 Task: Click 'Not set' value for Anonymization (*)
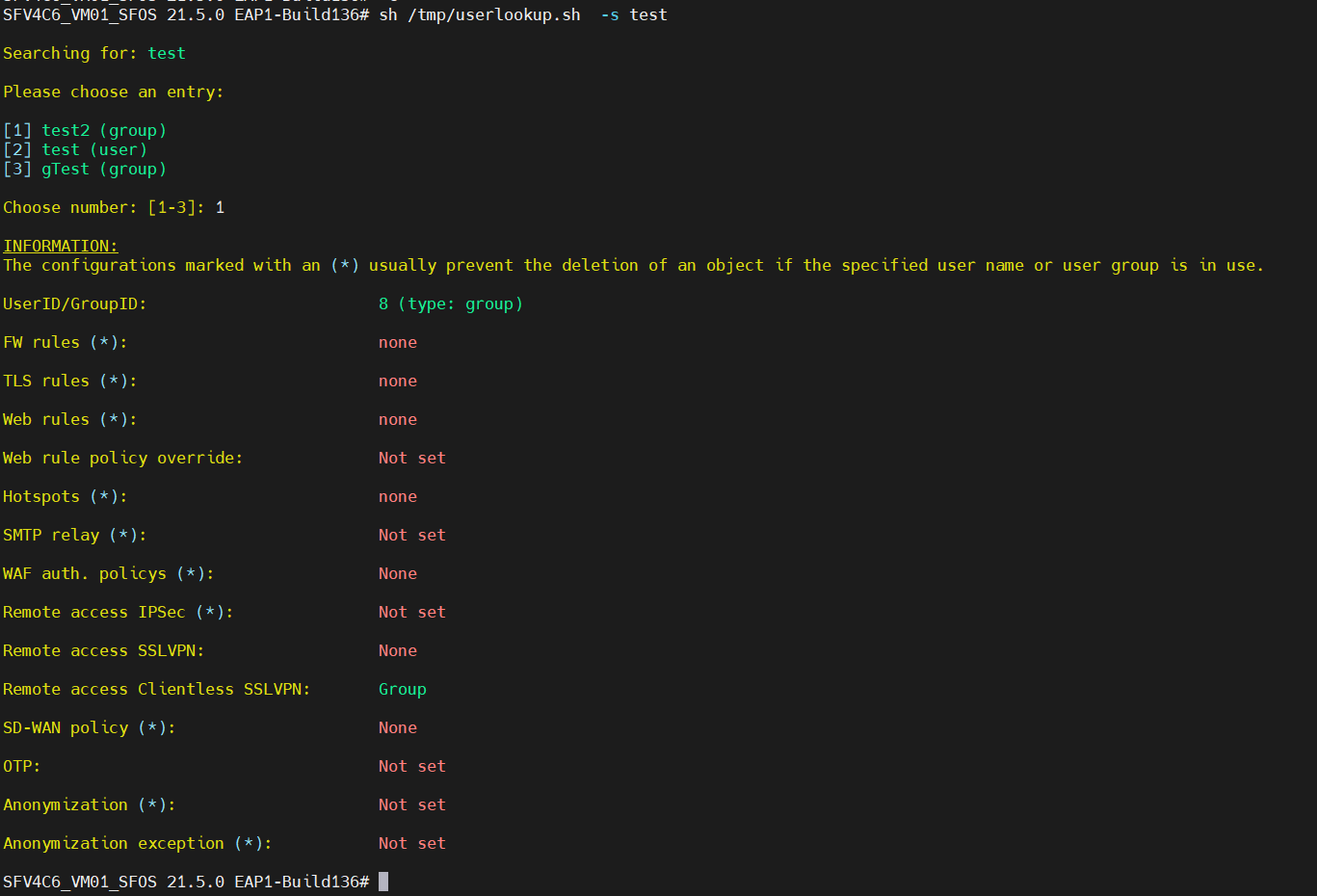pos(412,804)
